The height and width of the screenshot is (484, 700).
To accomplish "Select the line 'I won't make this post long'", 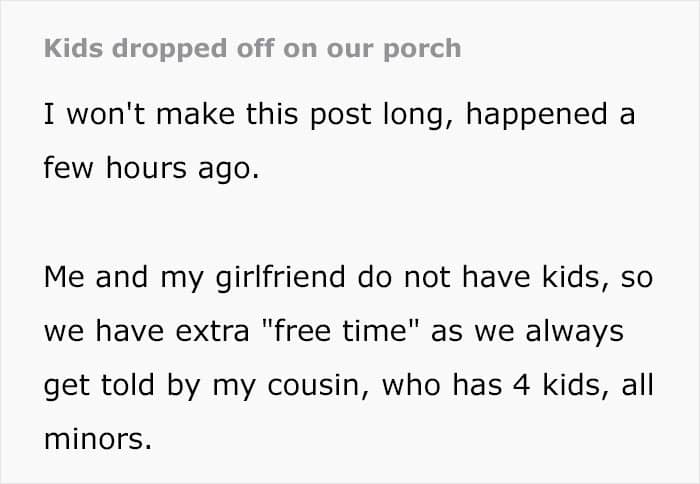I will [243, 115].
